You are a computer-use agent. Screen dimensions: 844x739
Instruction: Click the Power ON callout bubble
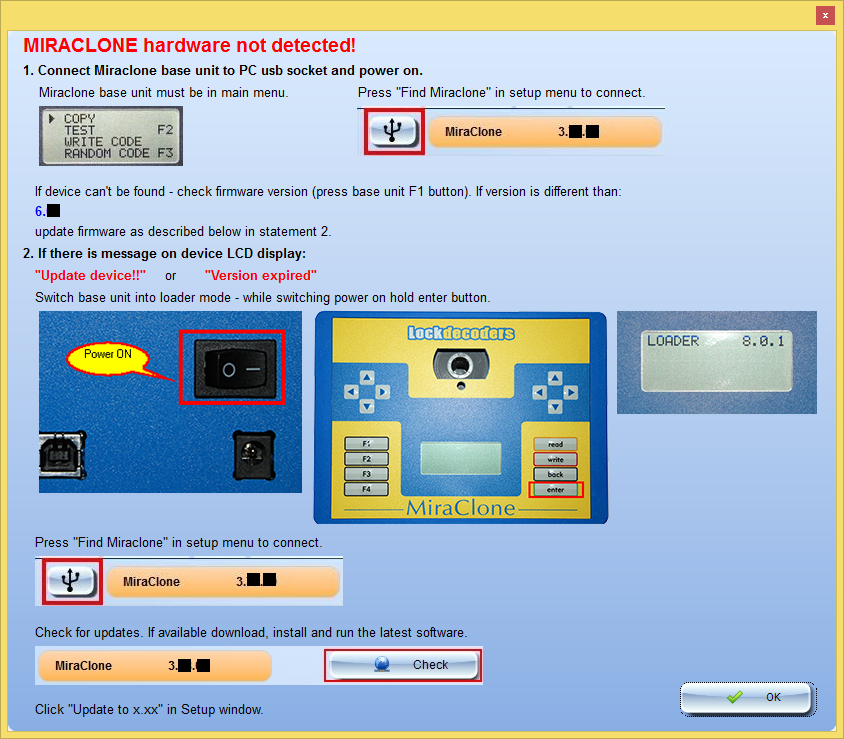pyautogui.click(x=108, y=357)
